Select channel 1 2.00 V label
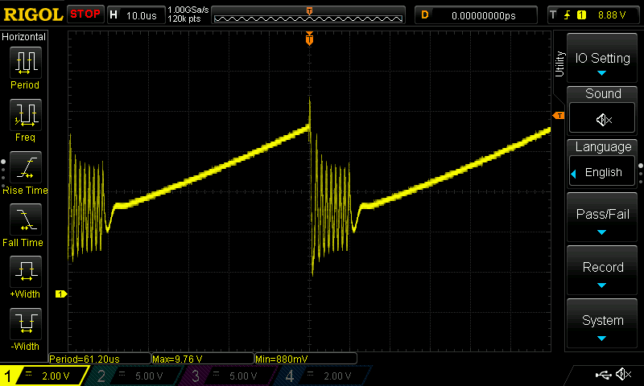This screenshot has width=644, height=386. point(55,376)
